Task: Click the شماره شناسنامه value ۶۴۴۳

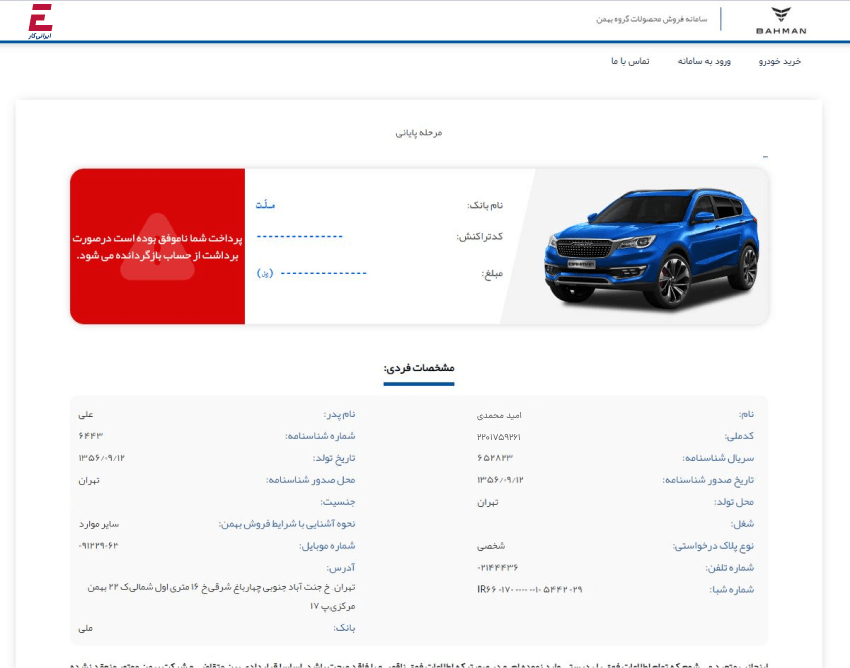Action: pos(91,436)
